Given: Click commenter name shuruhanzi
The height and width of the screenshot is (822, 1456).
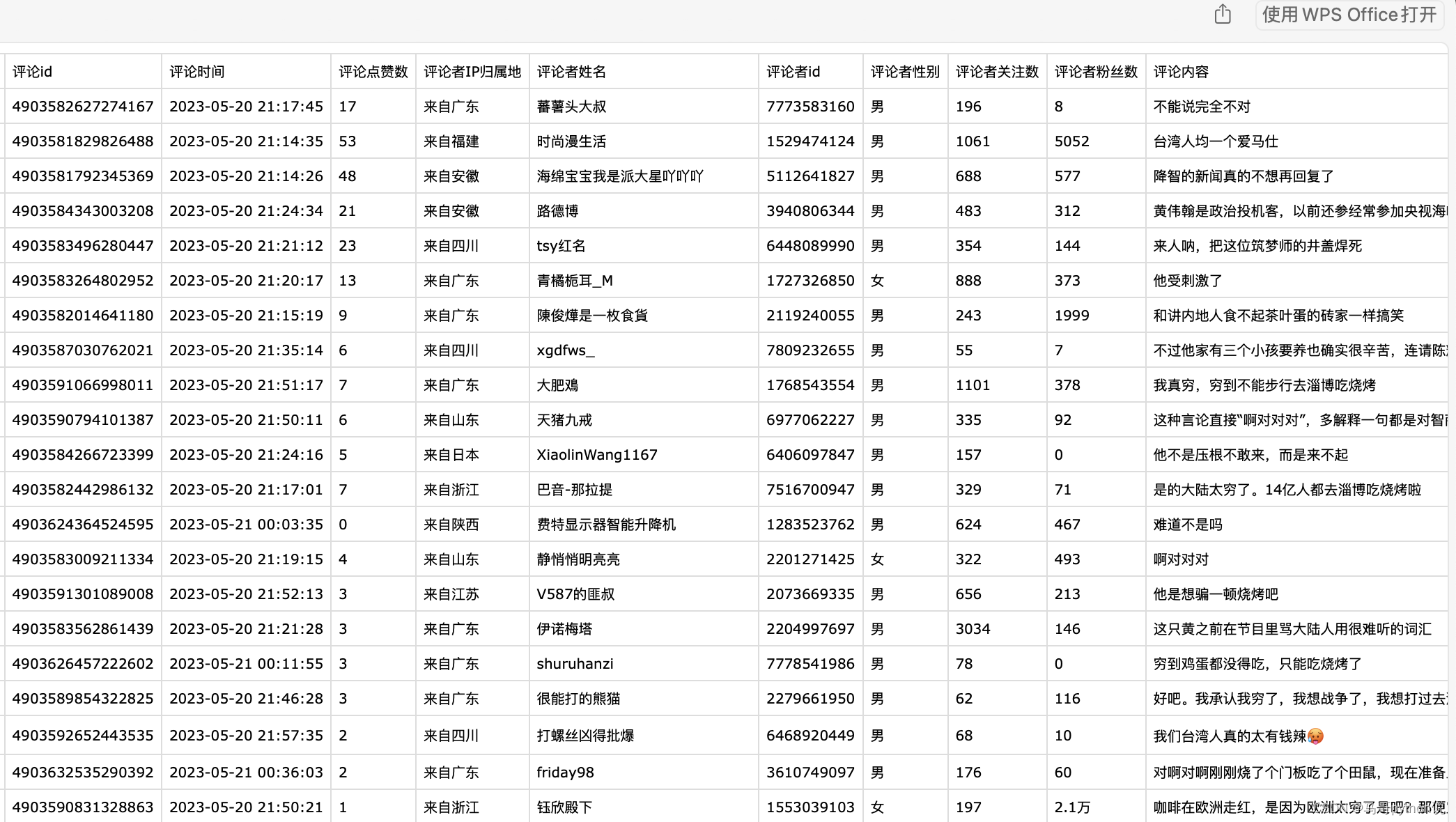Looking at the screenshot, I should [575, 664].
